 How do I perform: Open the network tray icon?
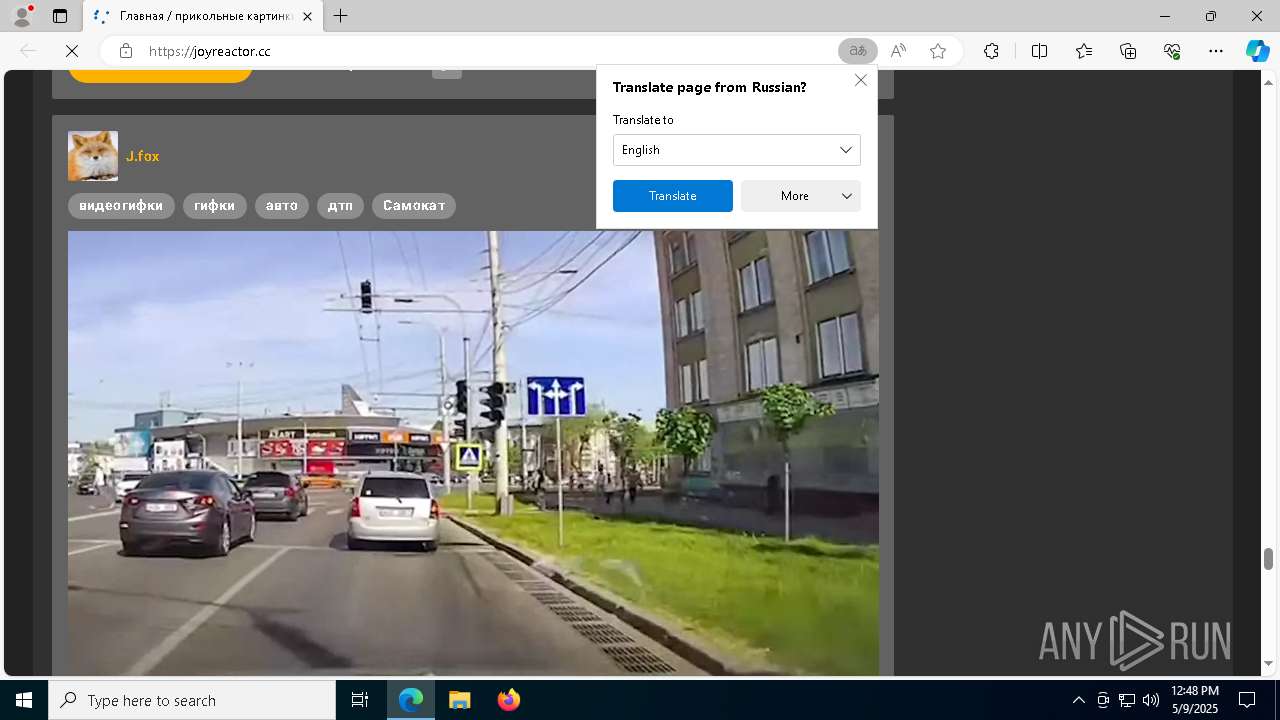[1127, 700]
